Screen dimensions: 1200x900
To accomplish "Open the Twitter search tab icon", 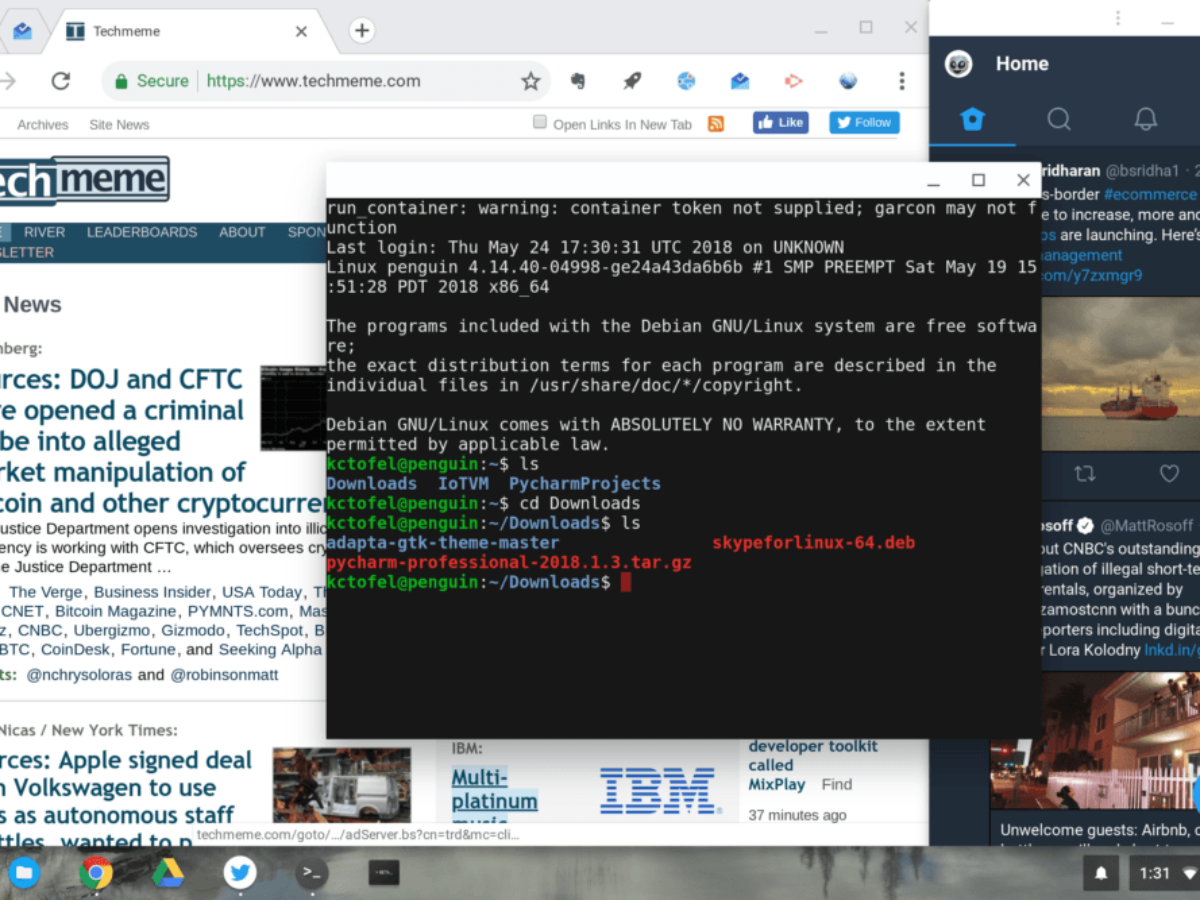I will pyautogui.click(x=1058, y=120).
